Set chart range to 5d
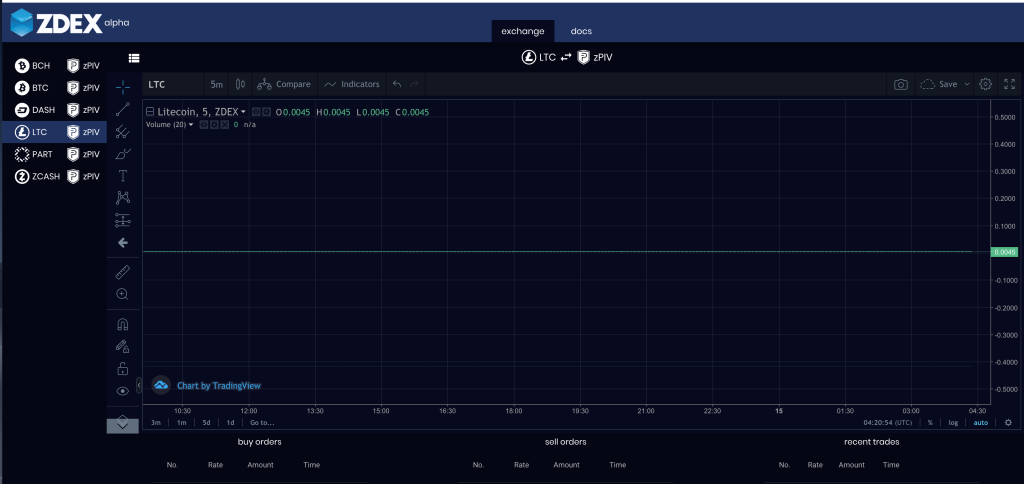1024x484 pixels. pyautogui.click(x=206, y=423)
